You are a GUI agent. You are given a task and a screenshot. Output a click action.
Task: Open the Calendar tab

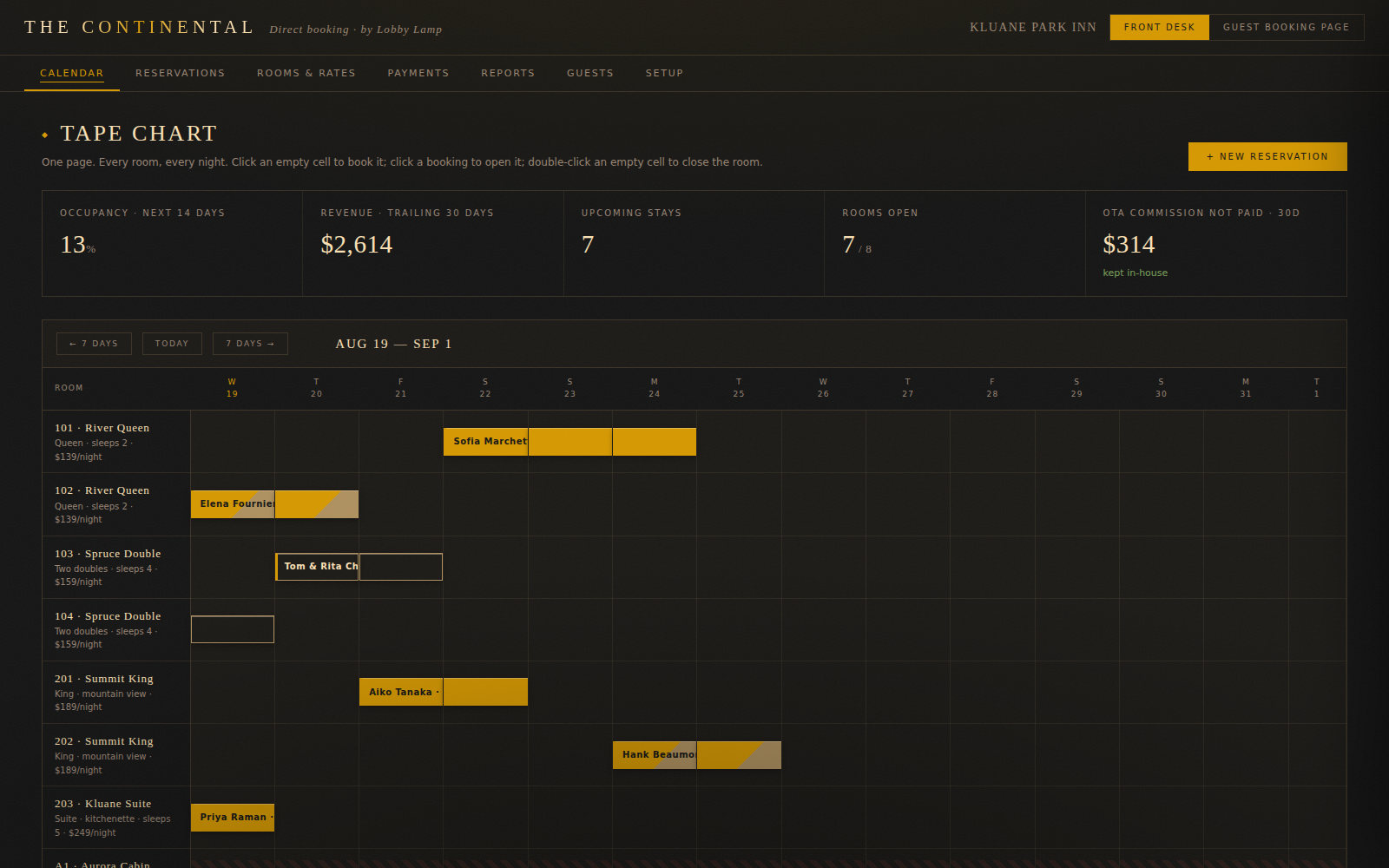[x=71, y=73]
